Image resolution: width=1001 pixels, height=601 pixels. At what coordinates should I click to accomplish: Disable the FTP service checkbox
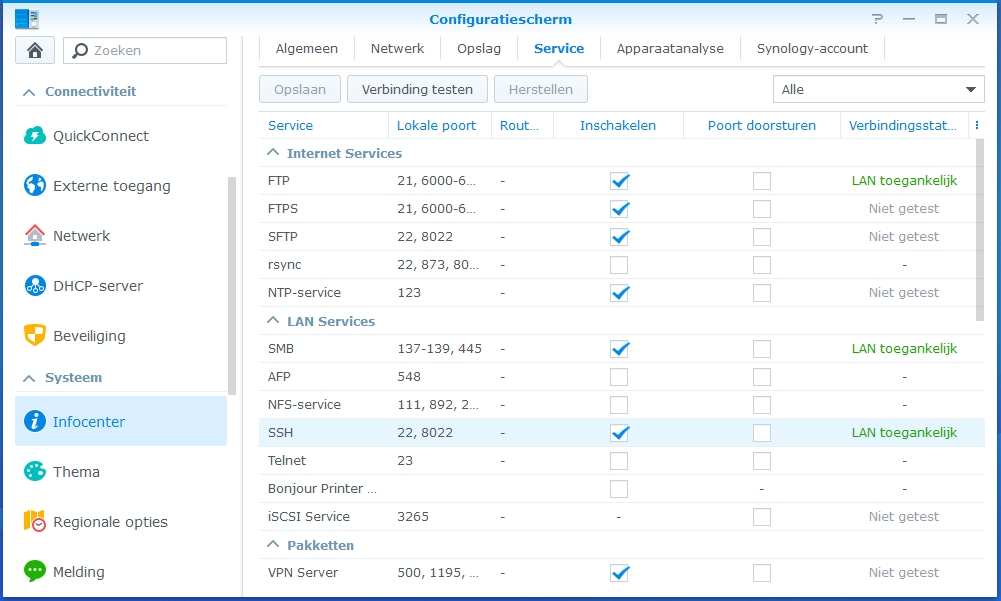(619, 181)
